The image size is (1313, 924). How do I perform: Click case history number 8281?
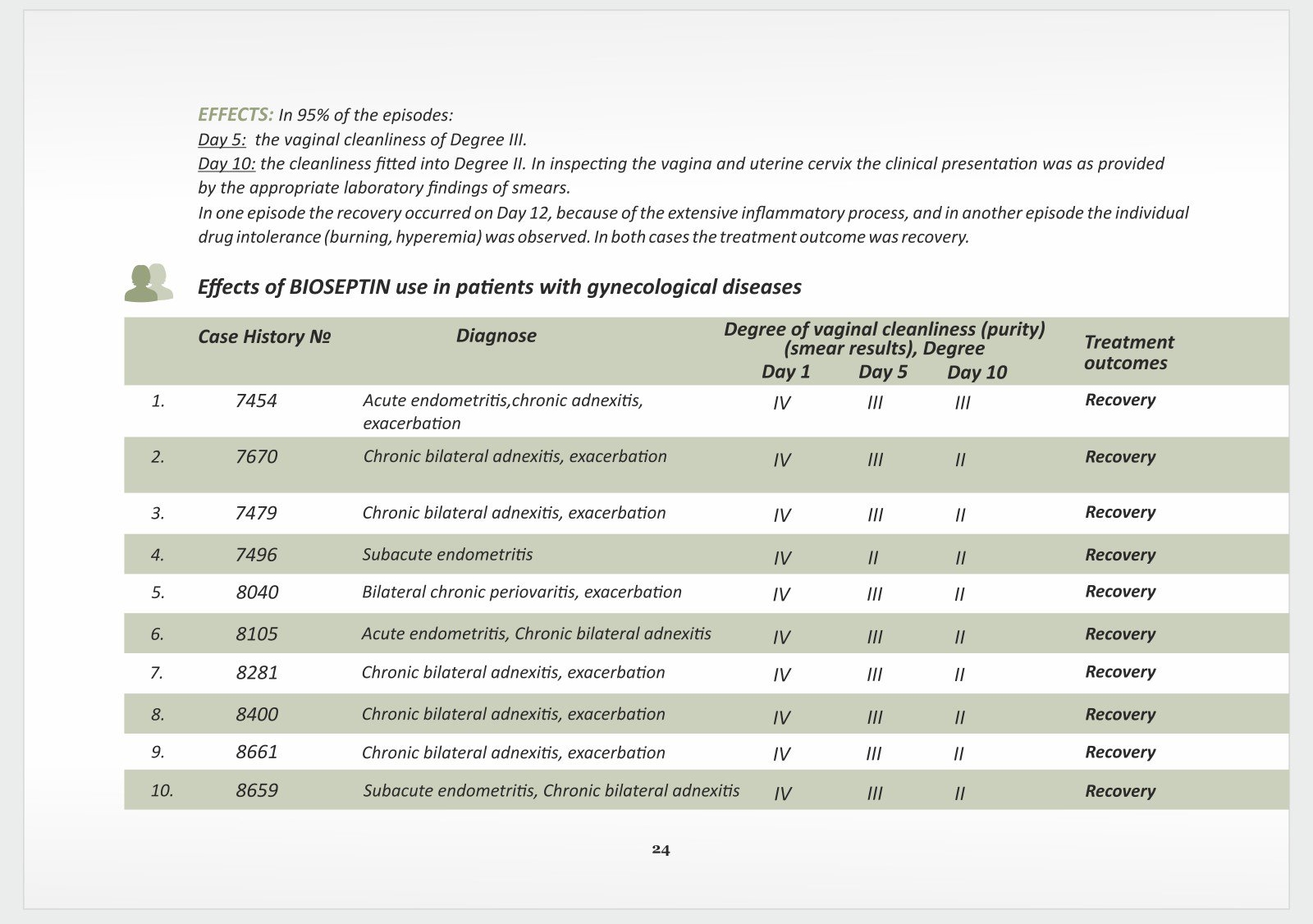[257, 673]
